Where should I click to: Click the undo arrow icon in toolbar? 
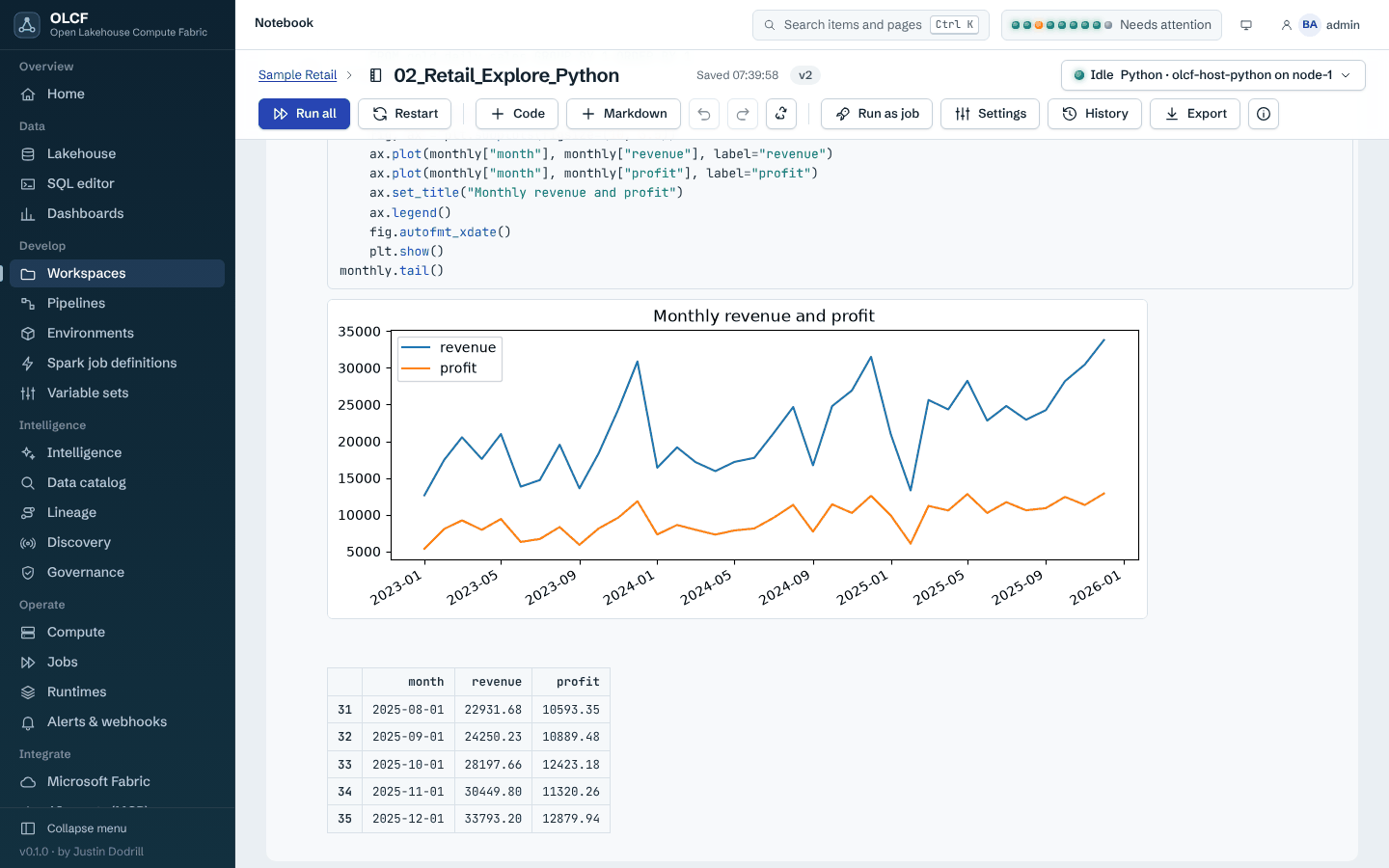coord(704,114)
